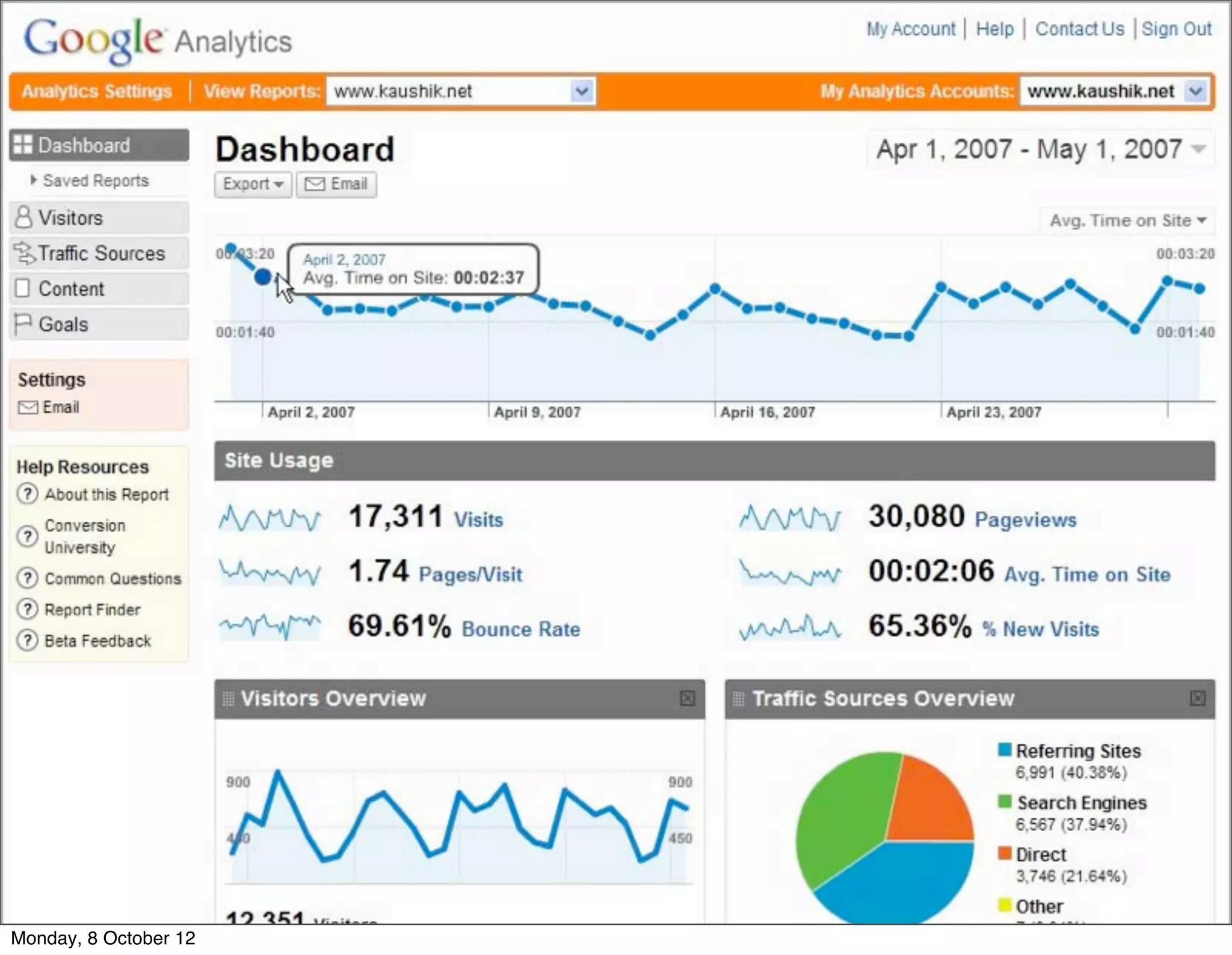Viewport: 1232px width, 955px height.
Task: Click the Traffic Sources arrows icon
Action: pyautogui.click(x=24, y=253)
